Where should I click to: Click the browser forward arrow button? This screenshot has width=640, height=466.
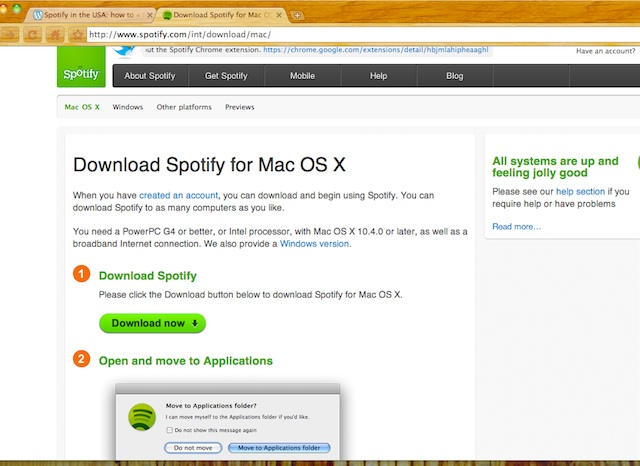10,35
